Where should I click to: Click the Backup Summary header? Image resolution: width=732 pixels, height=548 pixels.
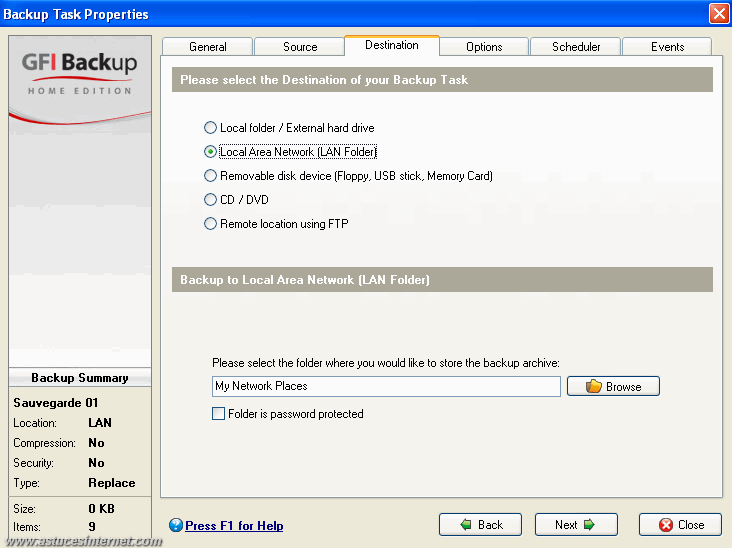[80, 378]
